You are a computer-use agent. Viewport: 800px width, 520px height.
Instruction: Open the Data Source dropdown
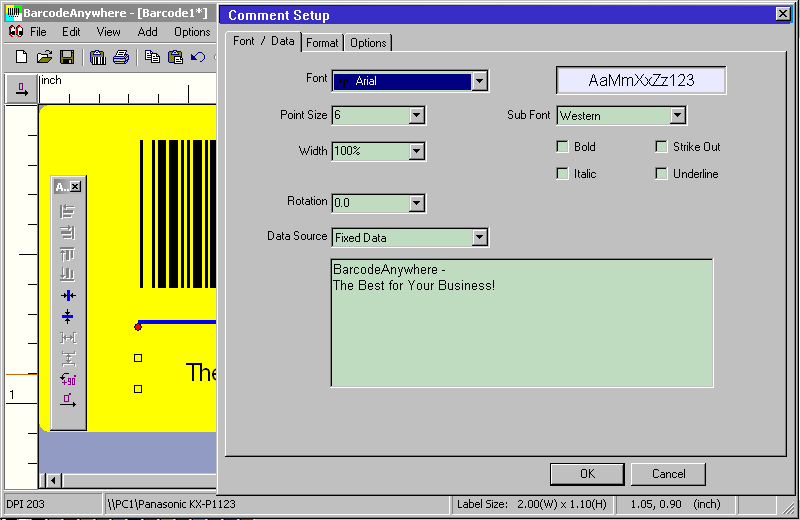coord(479,237)
